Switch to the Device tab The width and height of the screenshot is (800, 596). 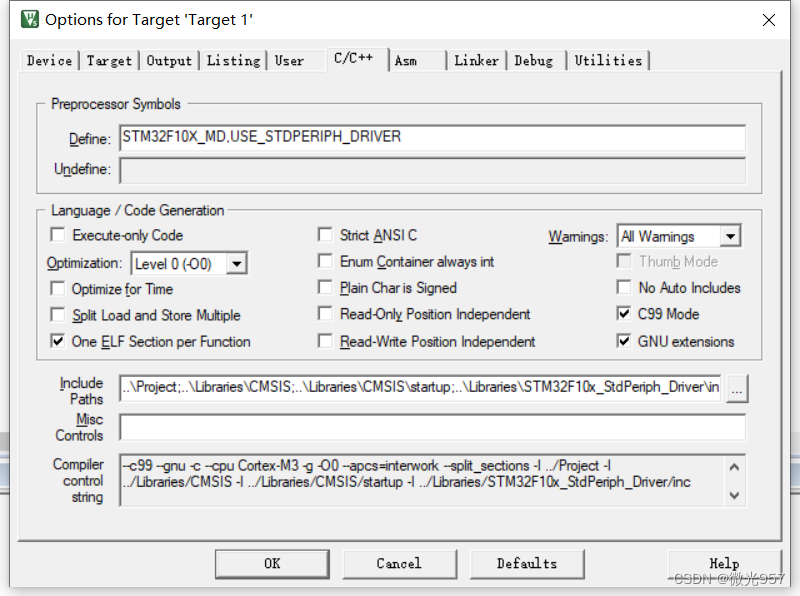49,61
